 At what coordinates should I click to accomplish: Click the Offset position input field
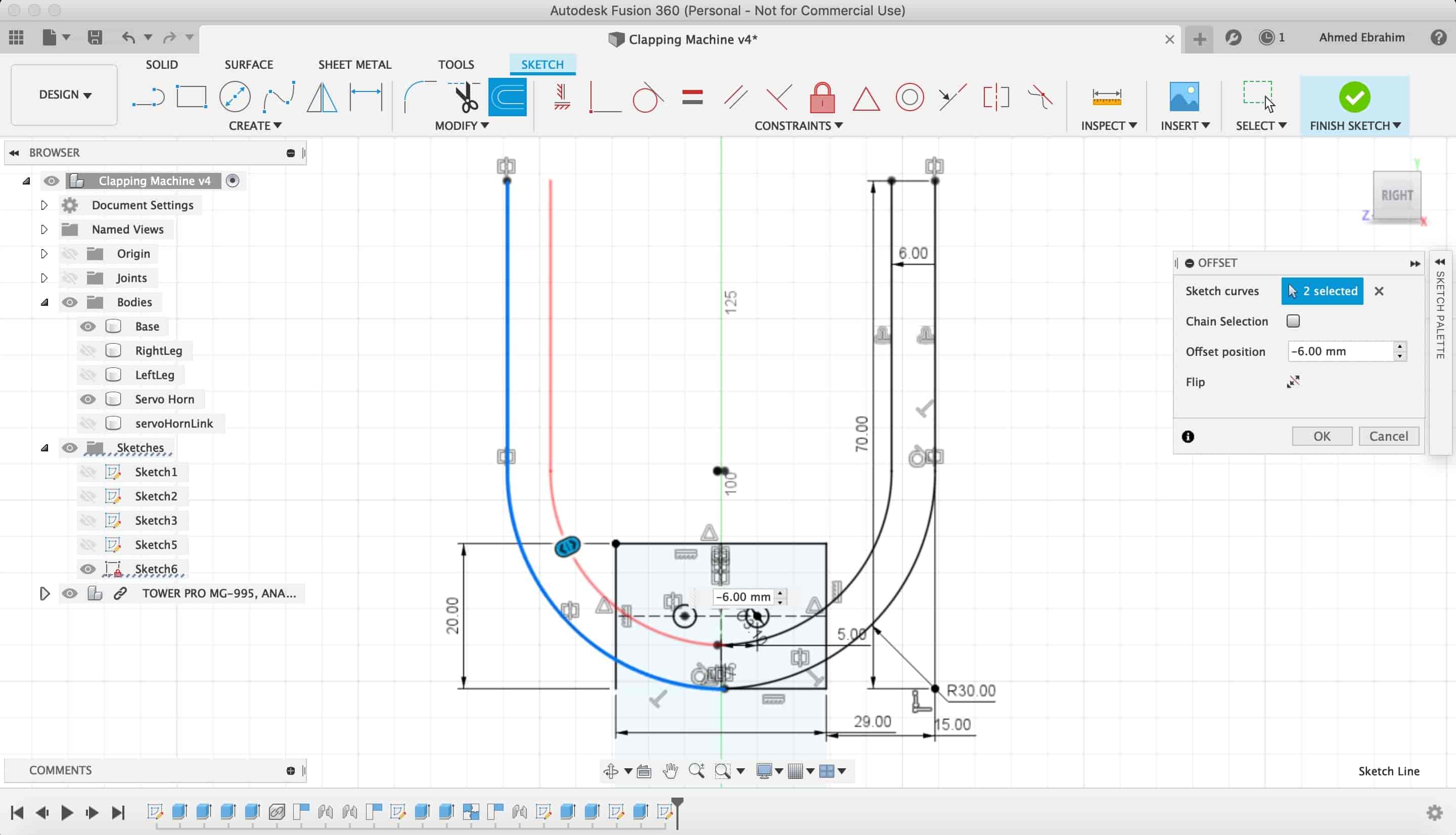pyautogui.click(x=1340, y=351)
